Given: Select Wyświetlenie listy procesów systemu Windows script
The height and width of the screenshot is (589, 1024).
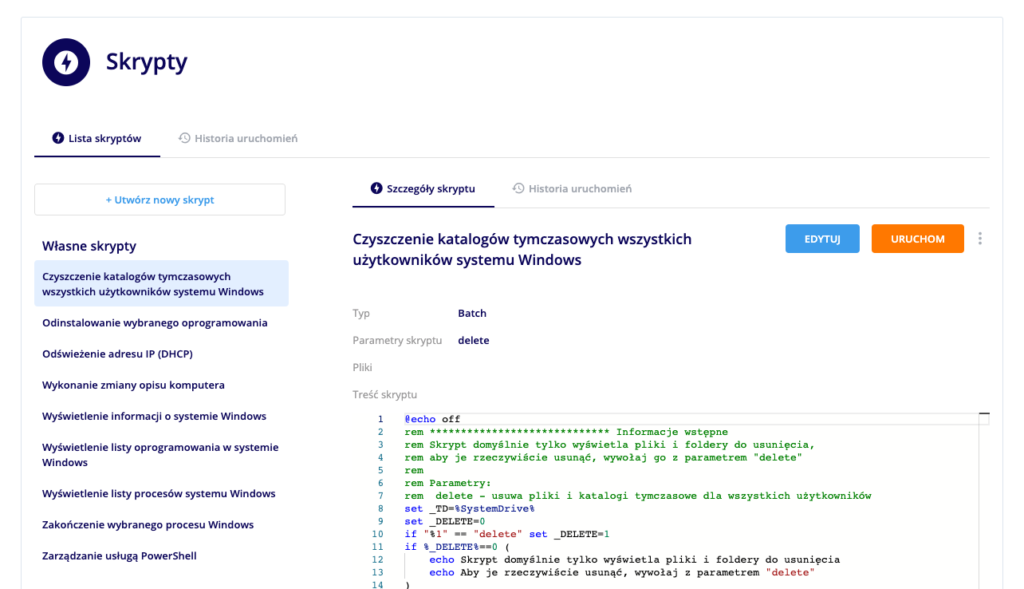Looking at the screenshot, I should pyautogui.click(x=159, y=494).
